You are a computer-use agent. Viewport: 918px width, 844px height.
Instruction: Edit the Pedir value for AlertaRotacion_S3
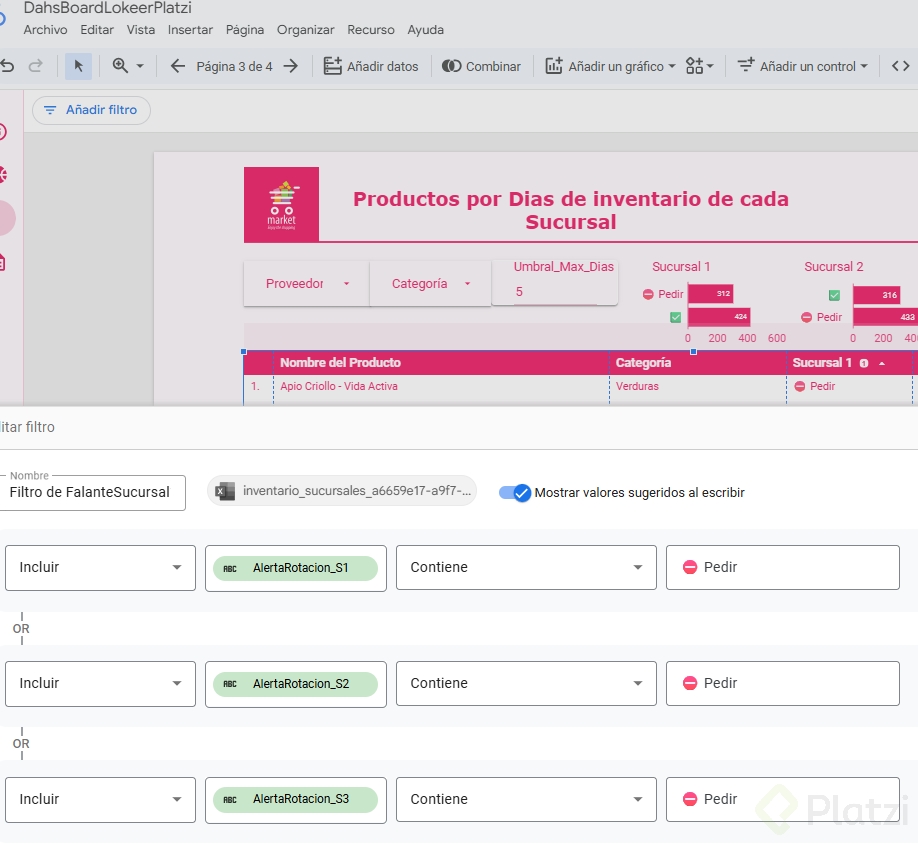(783, 799)
